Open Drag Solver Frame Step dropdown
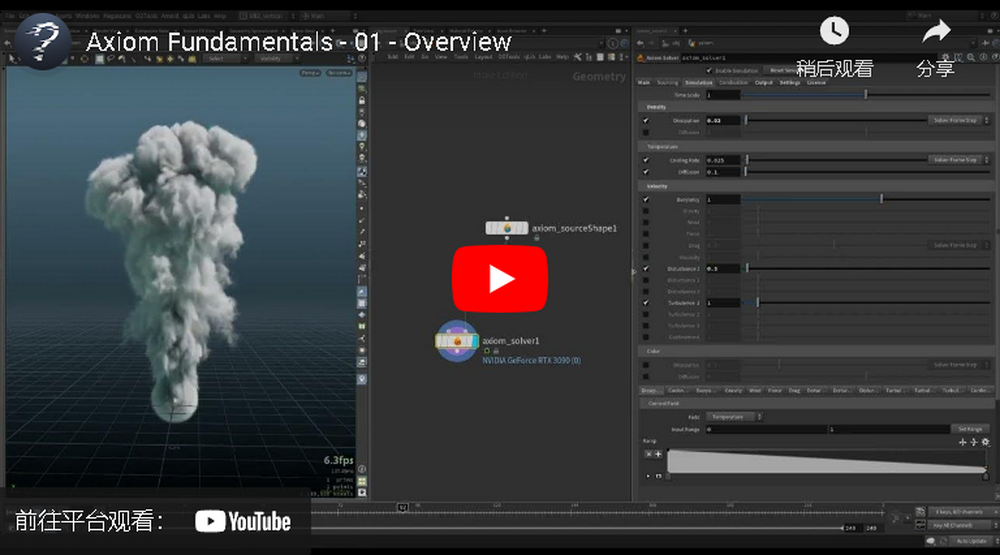Screen dimensions: 1000x555 click(x=959, y=246)
